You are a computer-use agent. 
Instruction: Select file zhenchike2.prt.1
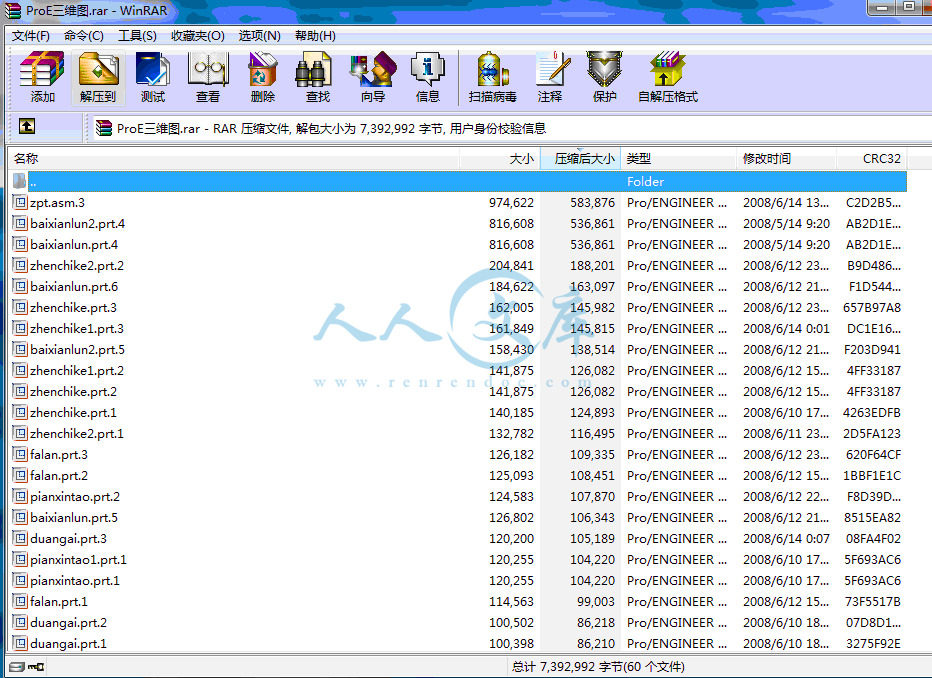(x=458, y=434)
